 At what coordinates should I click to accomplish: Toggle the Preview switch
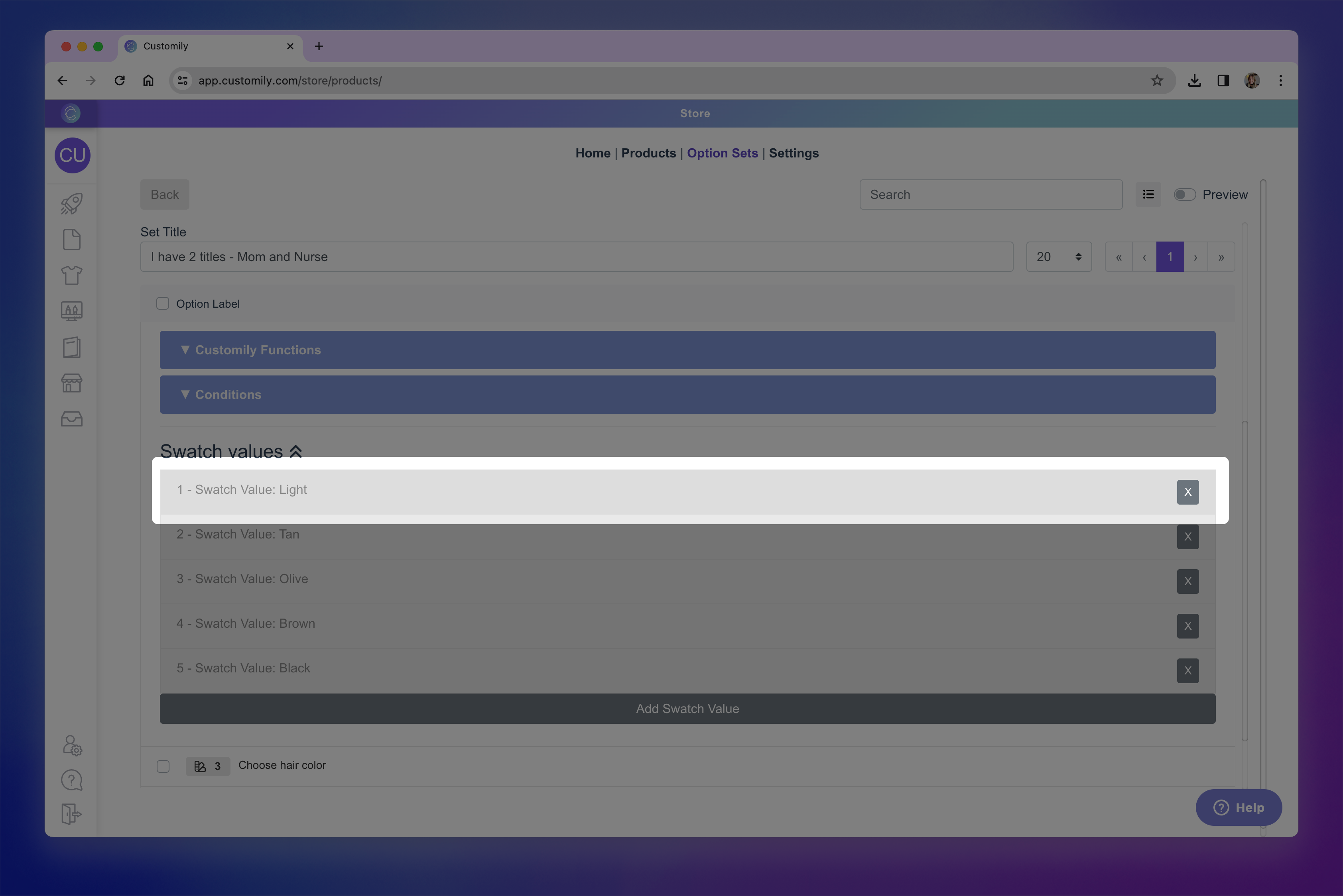[x=1184, y=195]
